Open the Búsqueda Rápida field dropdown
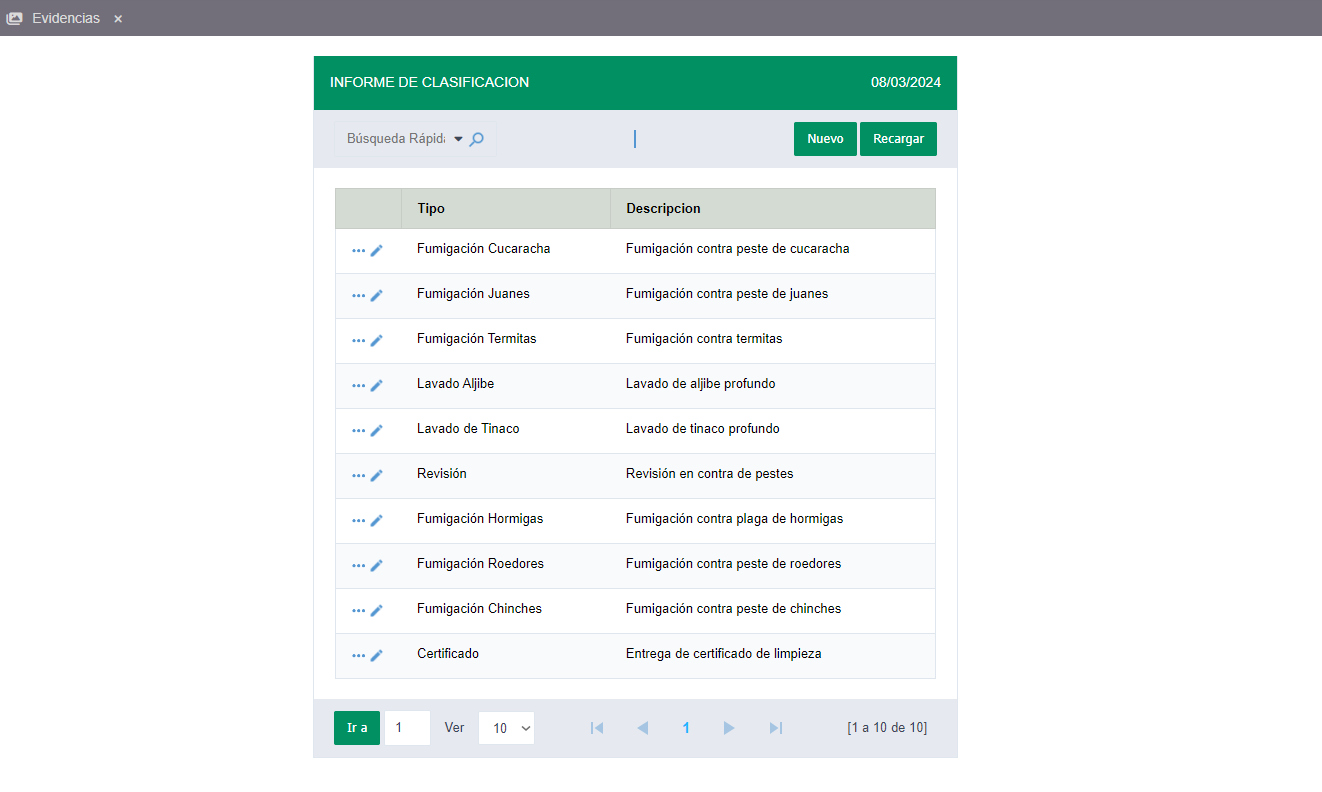Image resolution: width=1322 pixels, height=792 pixels. click(458, 139)
